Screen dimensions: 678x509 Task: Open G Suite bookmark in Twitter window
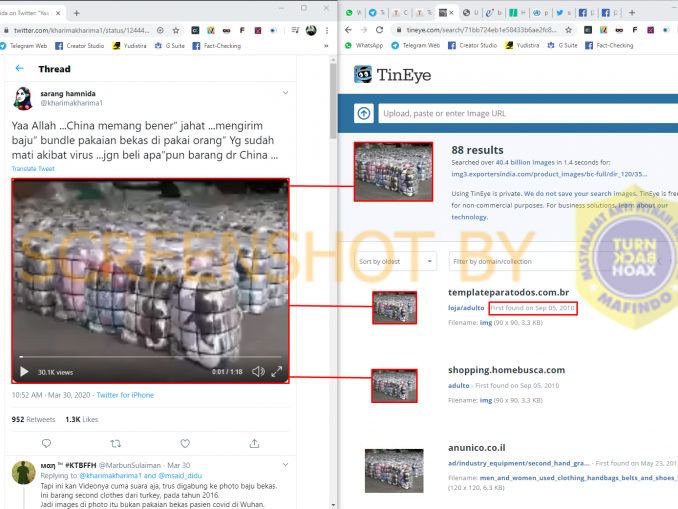(170, 46)
